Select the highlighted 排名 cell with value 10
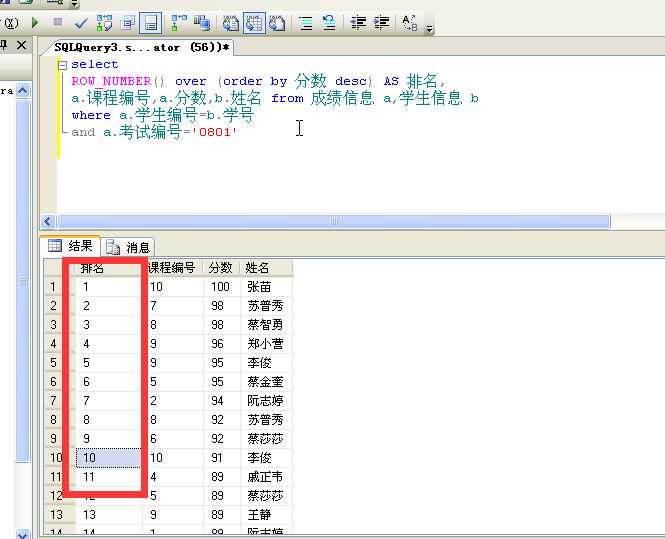This screenshot has height=539, width=665. [109, 458]
